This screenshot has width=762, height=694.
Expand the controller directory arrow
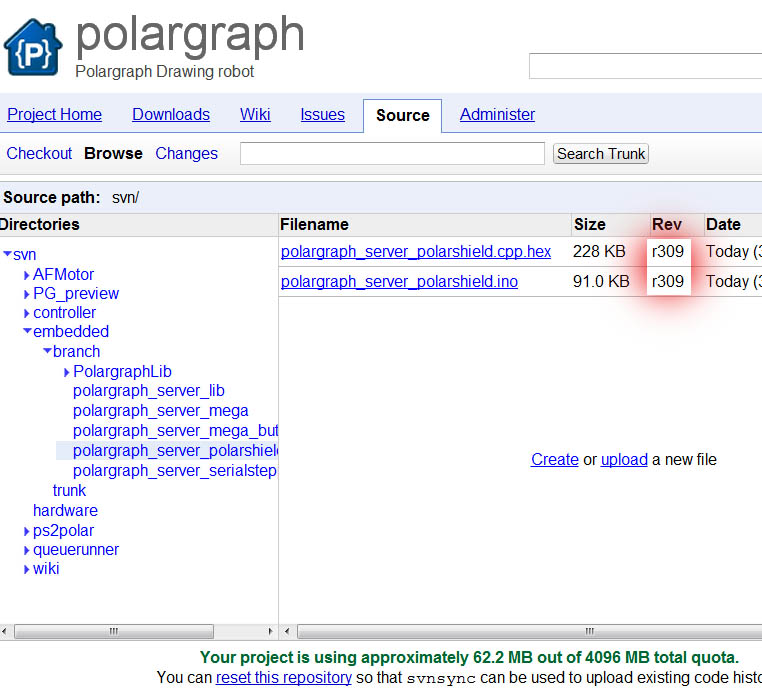tap(27, 313)
